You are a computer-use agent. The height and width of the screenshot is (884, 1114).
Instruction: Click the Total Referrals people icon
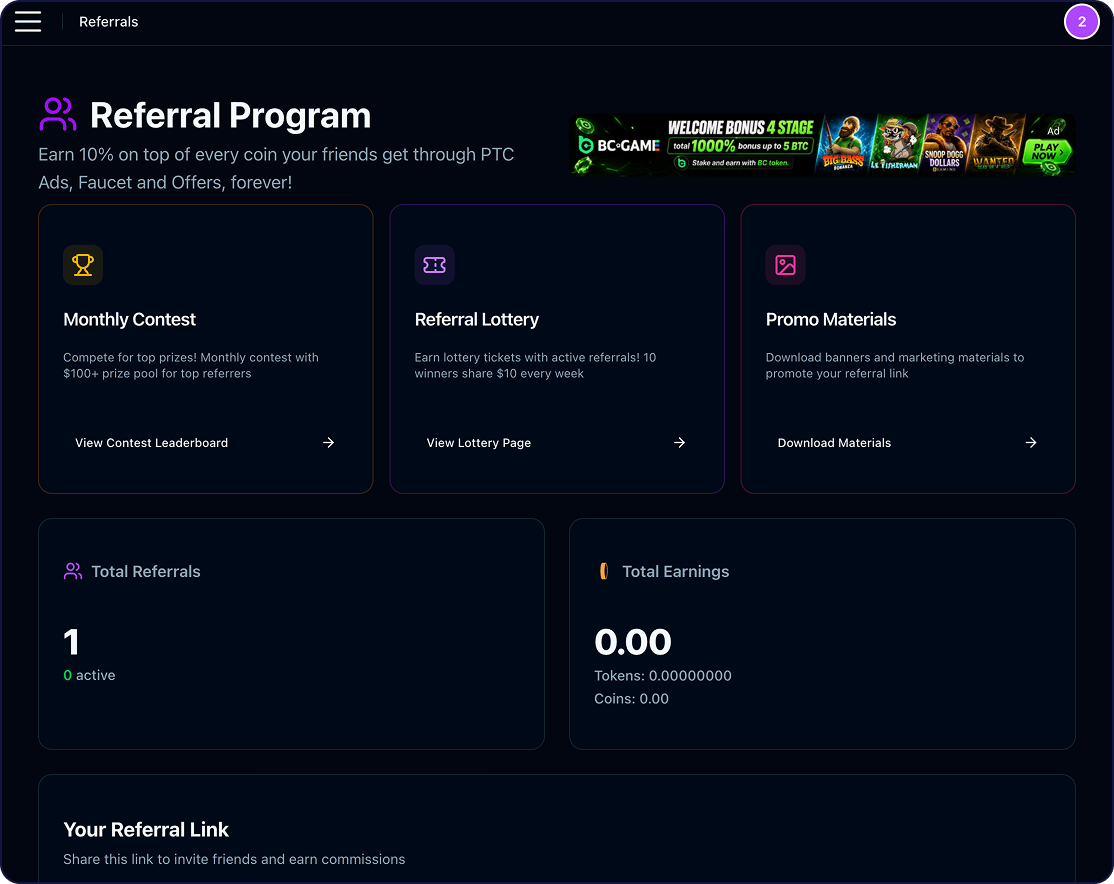coord(72,571)
